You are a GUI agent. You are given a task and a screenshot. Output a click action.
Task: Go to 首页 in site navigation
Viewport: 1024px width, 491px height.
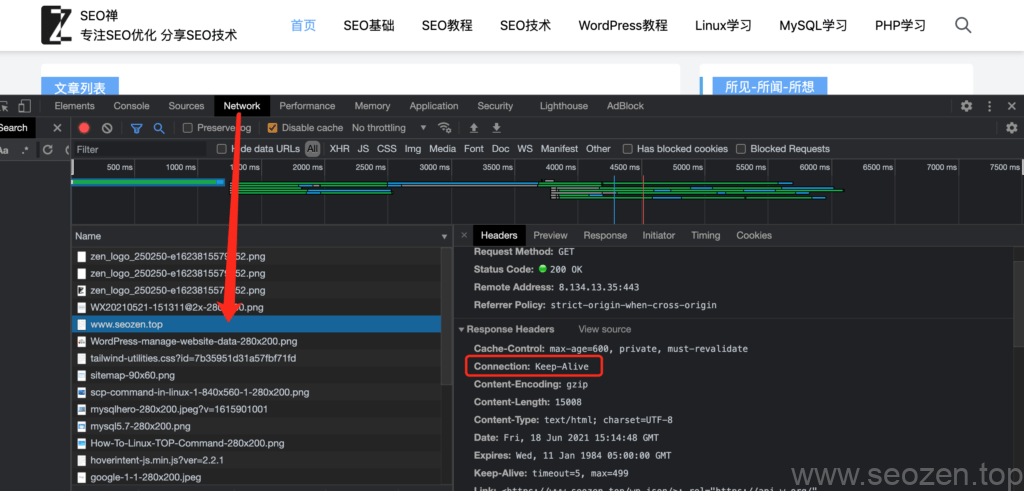coord(303,25)
